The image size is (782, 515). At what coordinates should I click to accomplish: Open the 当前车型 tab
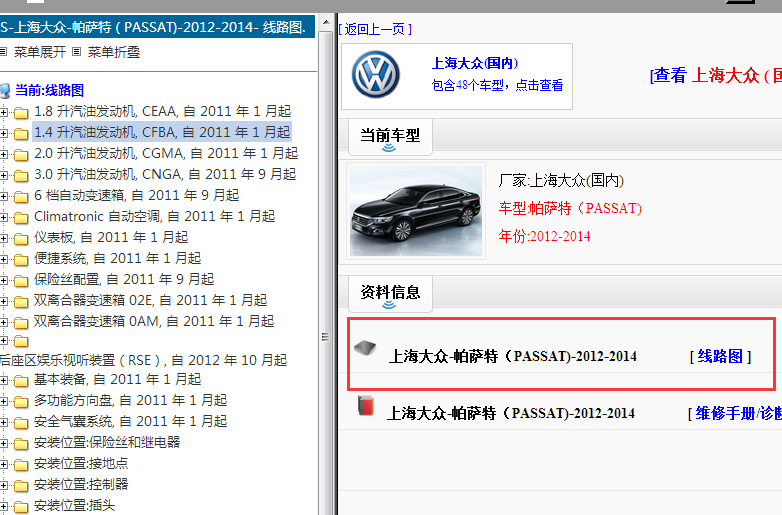pos(390,137)
